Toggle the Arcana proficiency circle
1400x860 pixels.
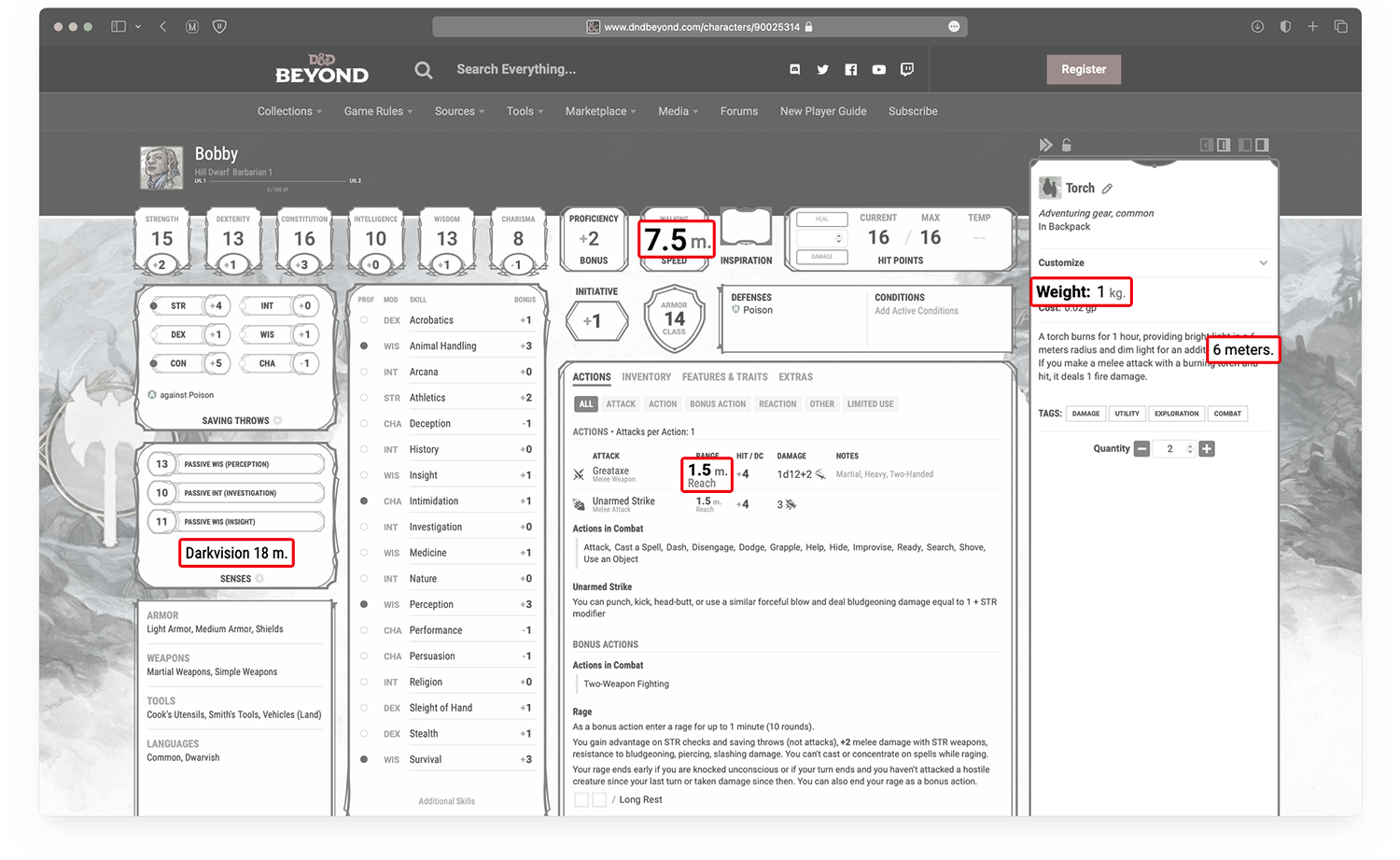pos(364,372)
